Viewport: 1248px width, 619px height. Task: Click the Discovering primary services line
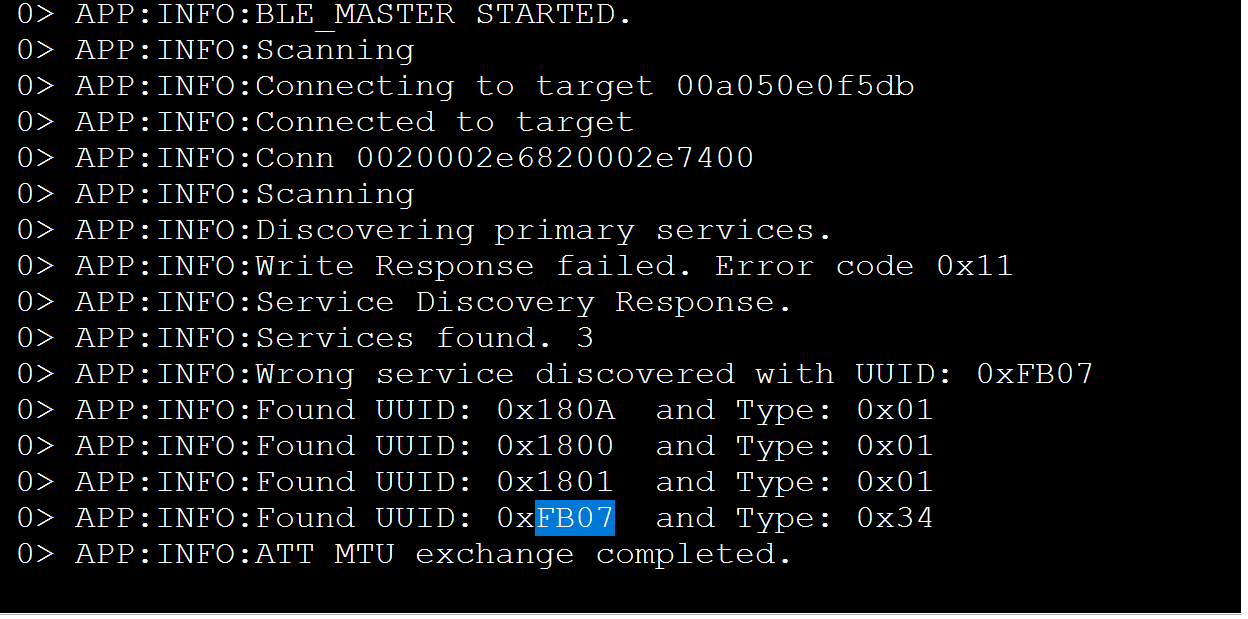point(424,230)
